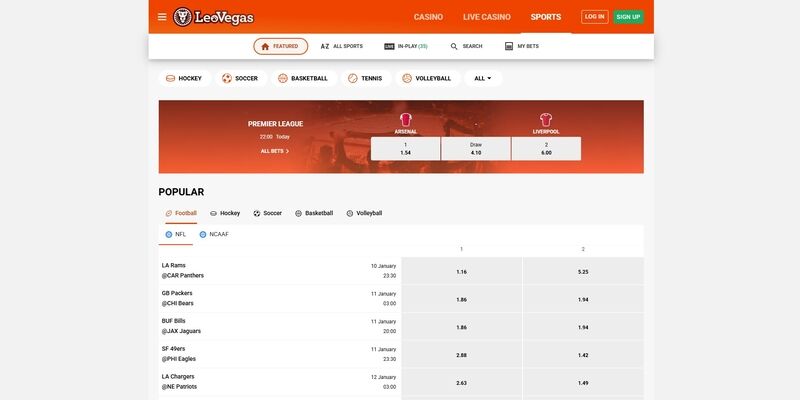Viewport: 800px width, 400px height.
Task: Click the A-Z All Sports icon
Action: (324, 46)
